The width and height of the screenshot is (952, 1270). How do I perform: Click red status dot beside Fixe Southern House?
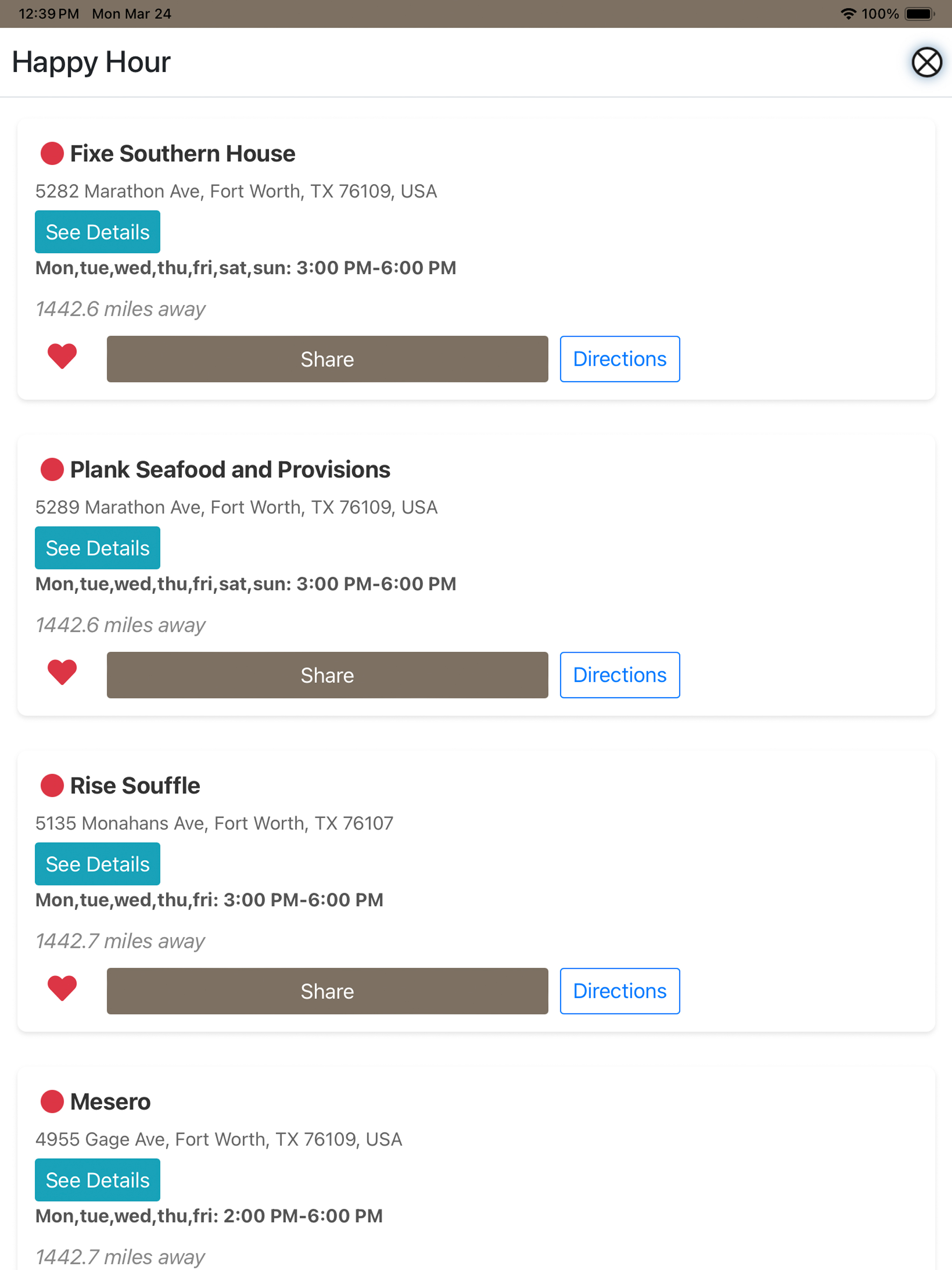pyautogui.click(x=52, y=153)
